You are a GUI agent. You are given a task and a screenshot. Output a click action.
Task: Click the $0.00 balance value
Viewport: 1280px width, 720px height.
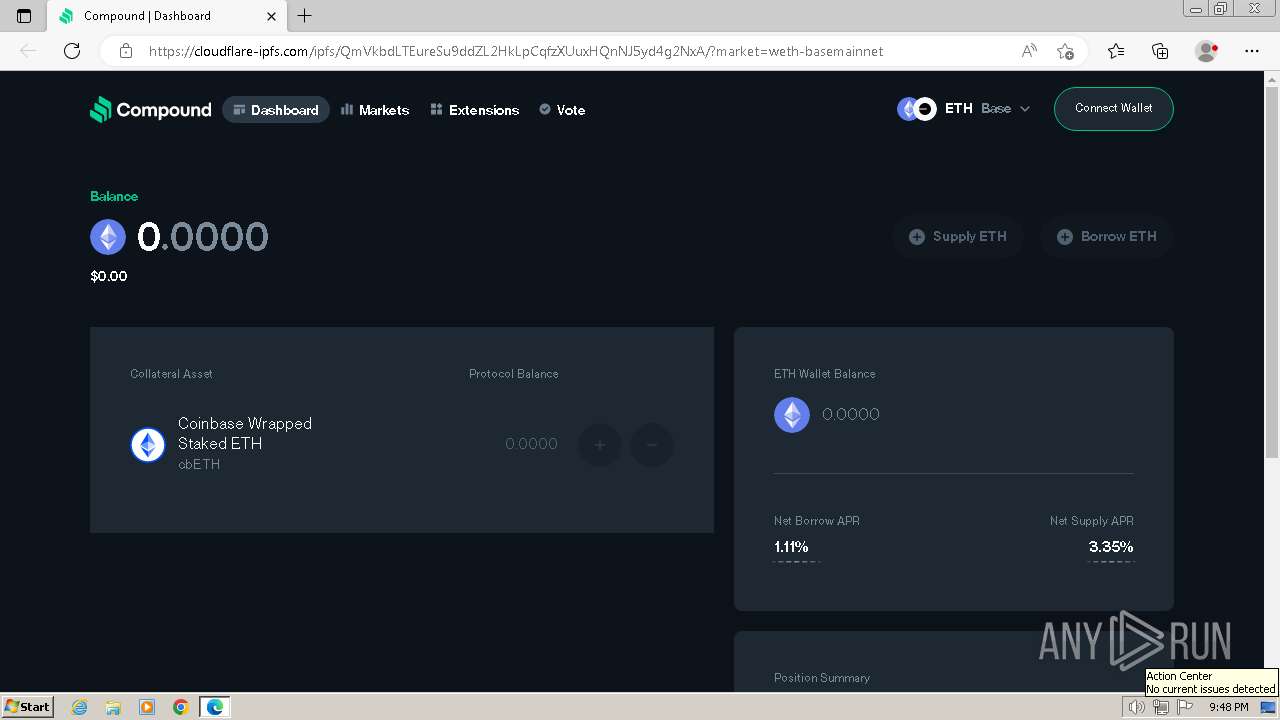109,276
